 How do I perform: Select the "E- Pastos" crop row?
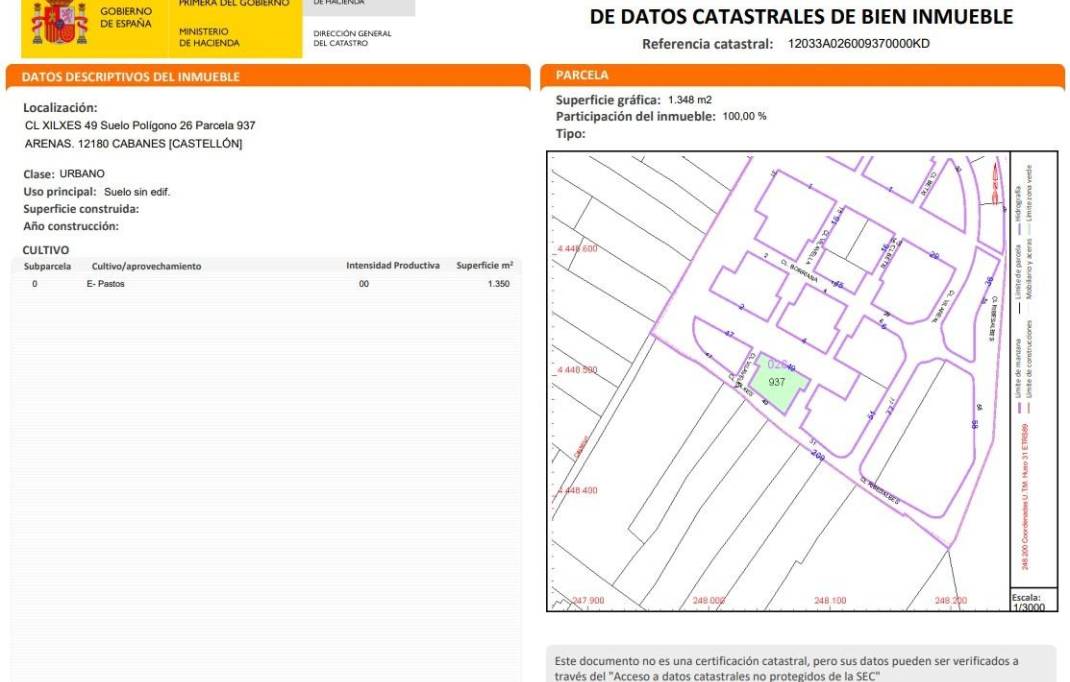(x=106, y=285)
